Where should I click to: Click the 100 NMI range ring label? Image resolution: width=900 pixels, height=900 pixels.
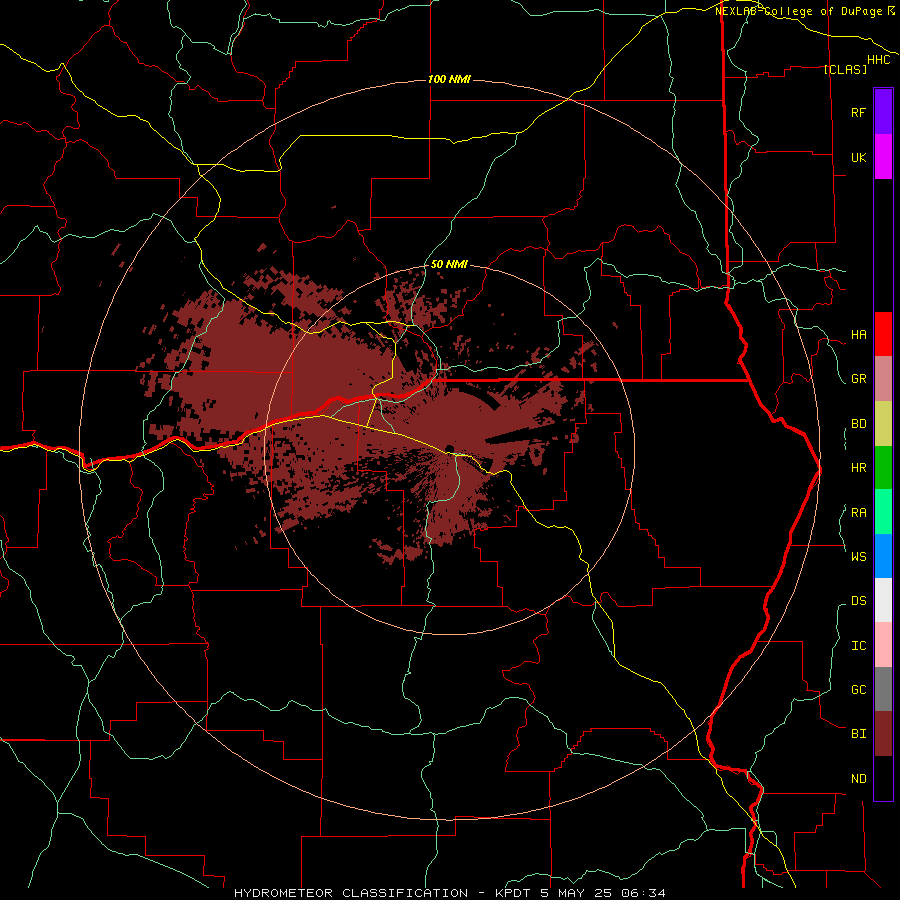[449, 79]
